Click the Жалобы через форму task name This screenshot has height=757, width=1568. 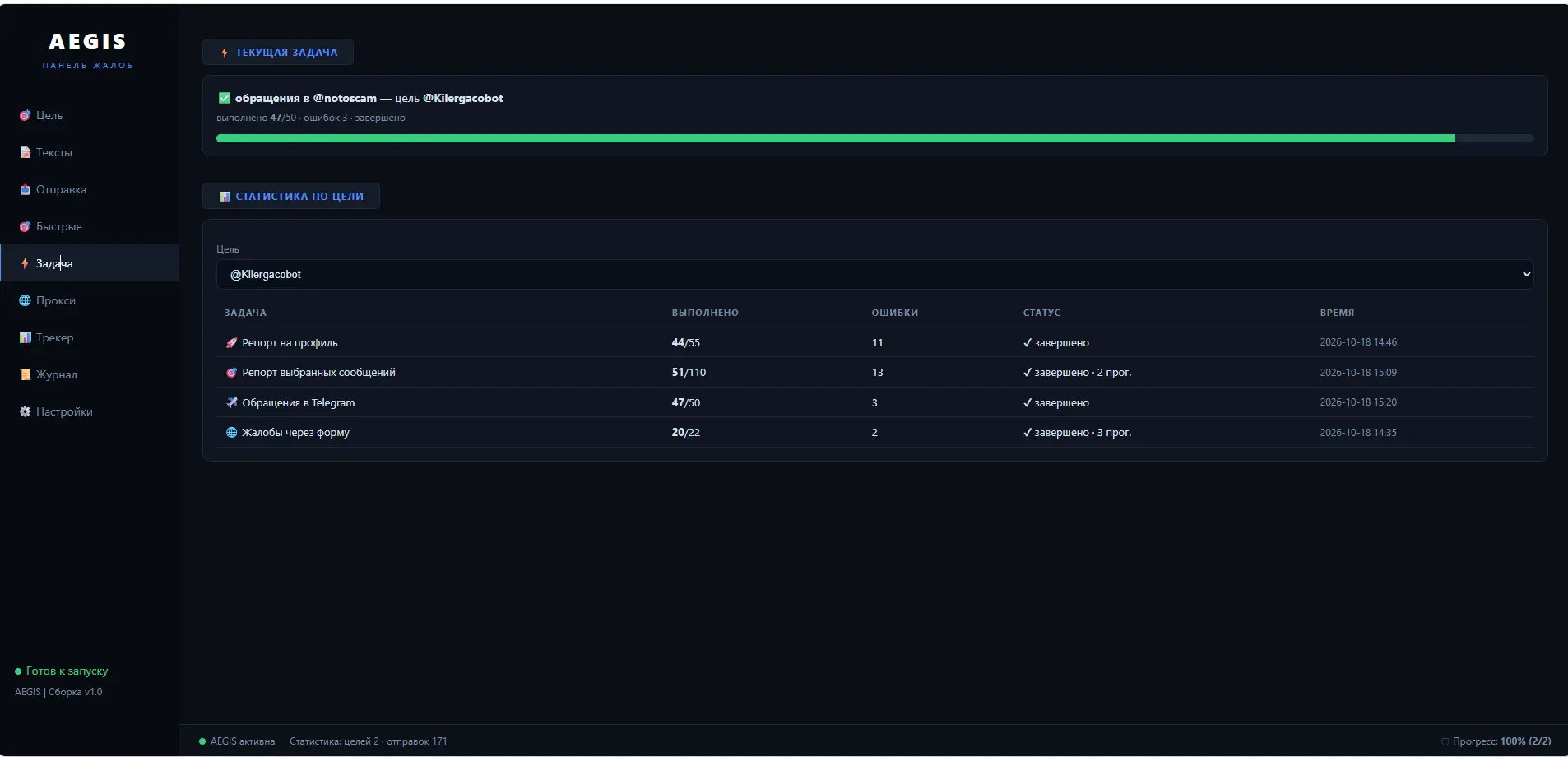(x=295, y=433)
